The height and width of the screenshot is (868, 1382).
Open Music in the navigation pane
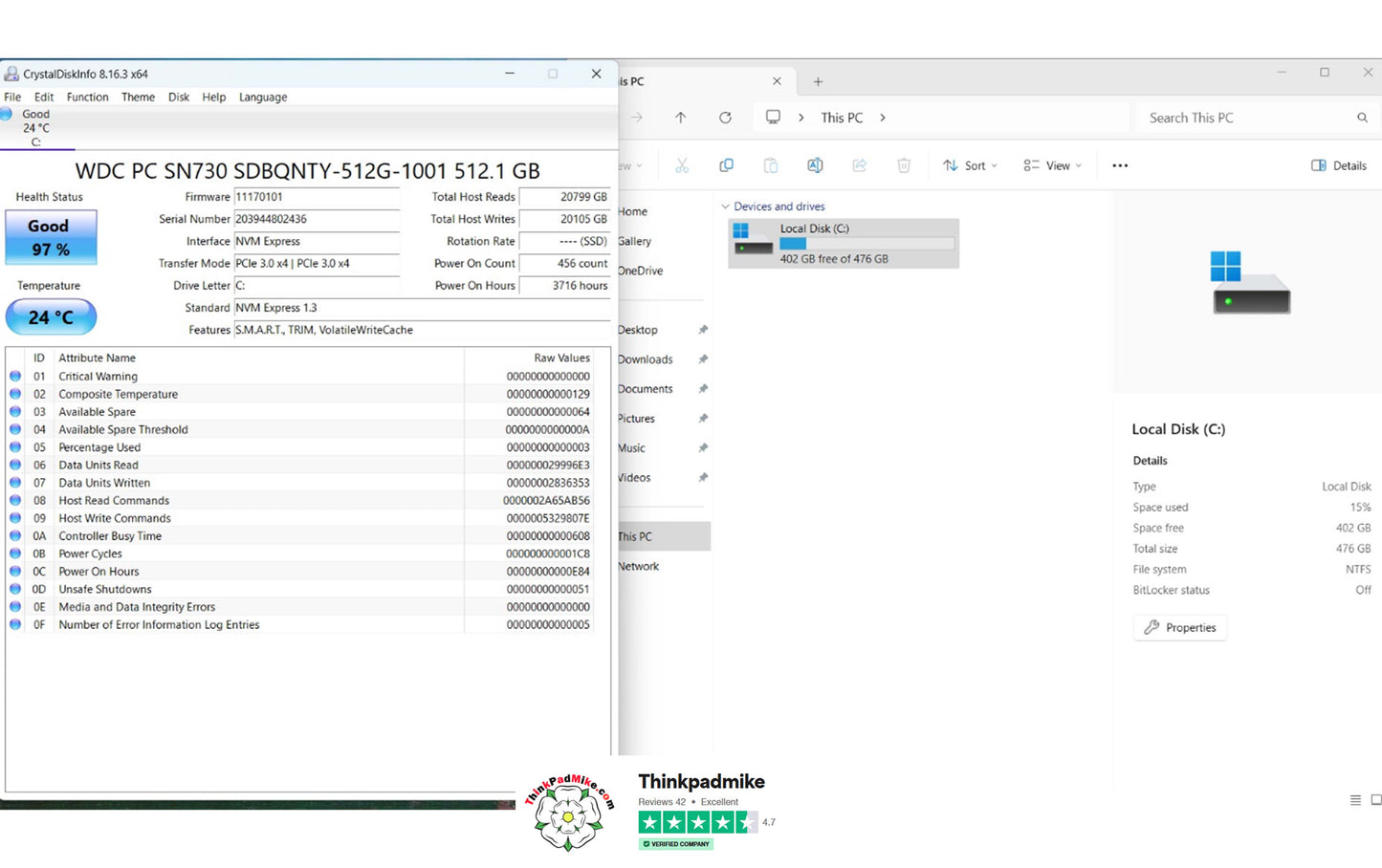coord(631,448)
